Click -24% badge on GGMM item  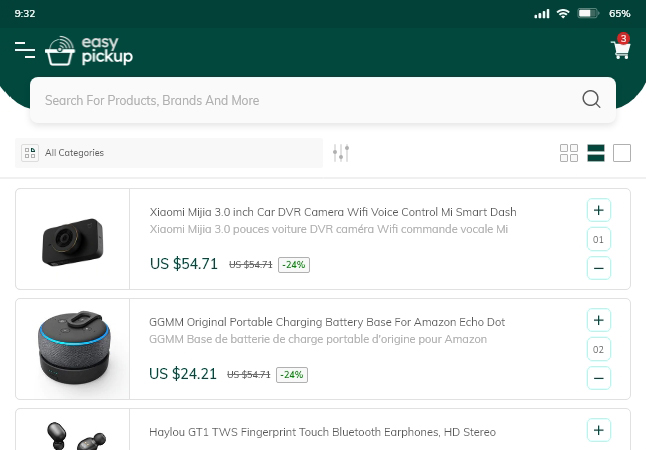(x=292, y=375)
